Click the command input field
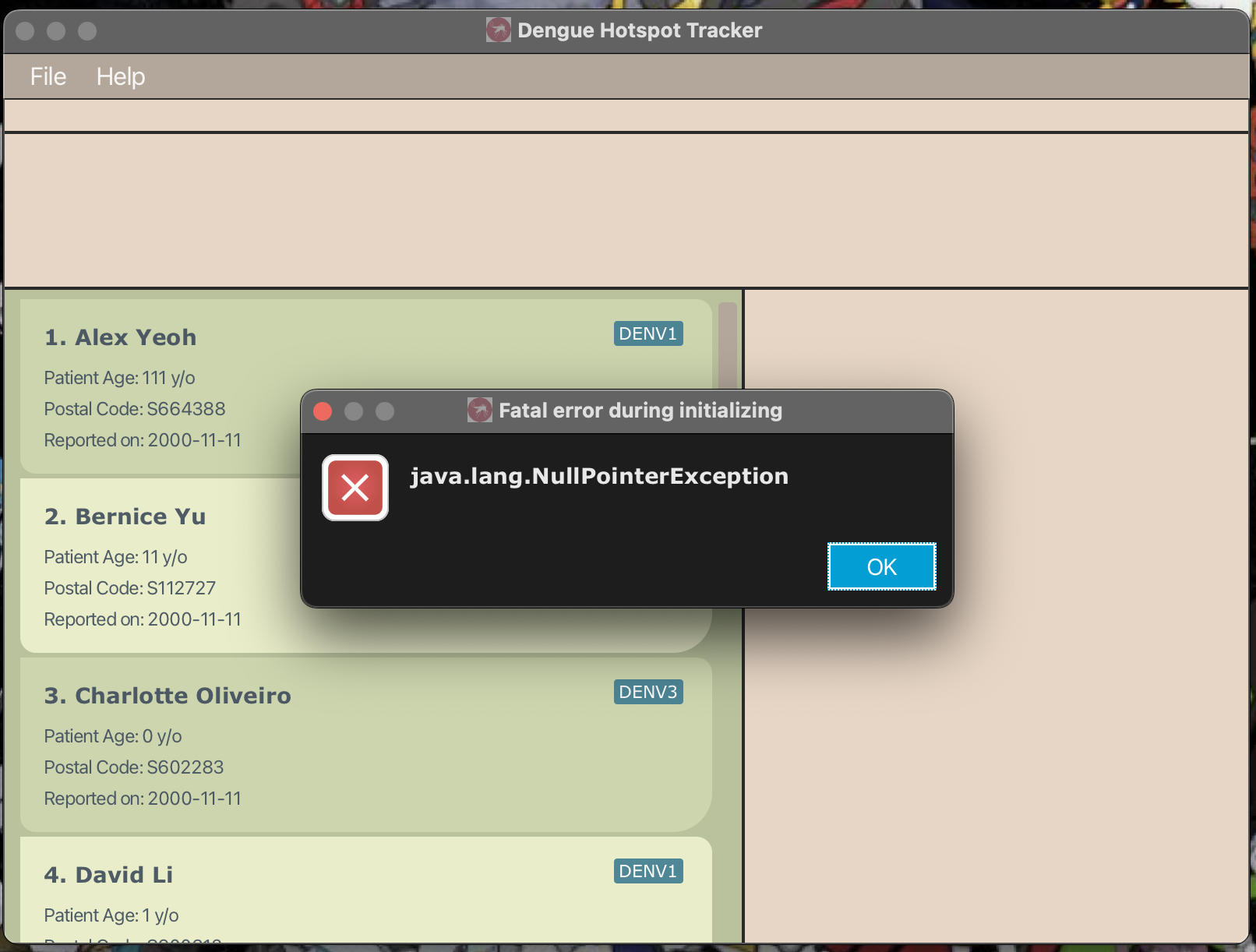The height and width of the screenshot is (952, 1256). click(626, 115)
